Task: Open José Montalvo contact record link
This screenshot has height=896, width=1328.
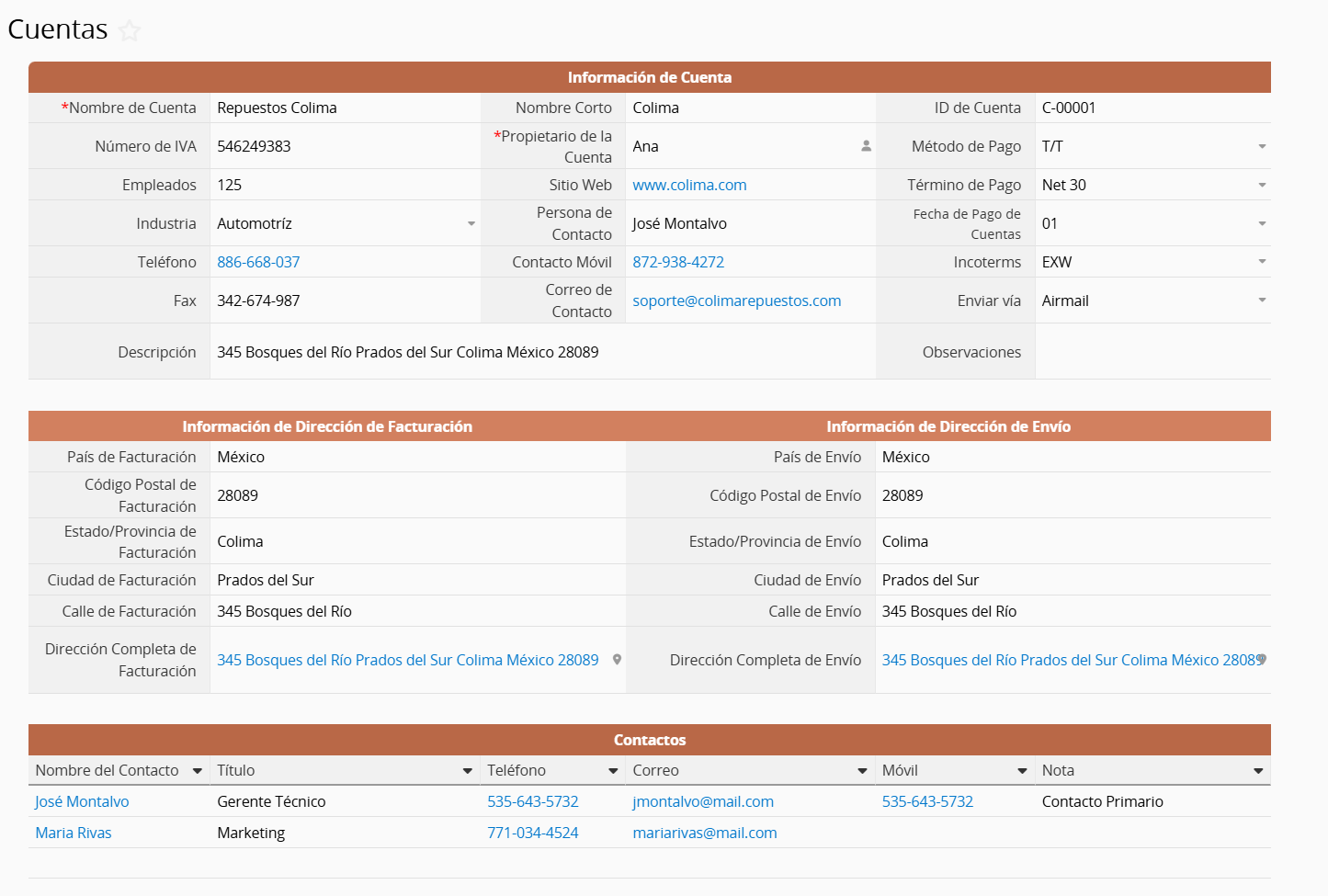Action: point(82,802)
